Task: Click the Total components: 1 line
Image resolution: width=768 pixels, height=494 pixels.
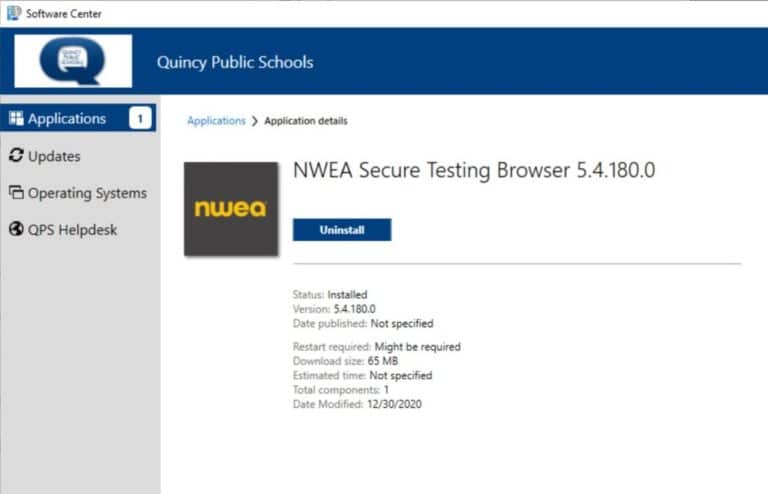Action: pos(341,390)
